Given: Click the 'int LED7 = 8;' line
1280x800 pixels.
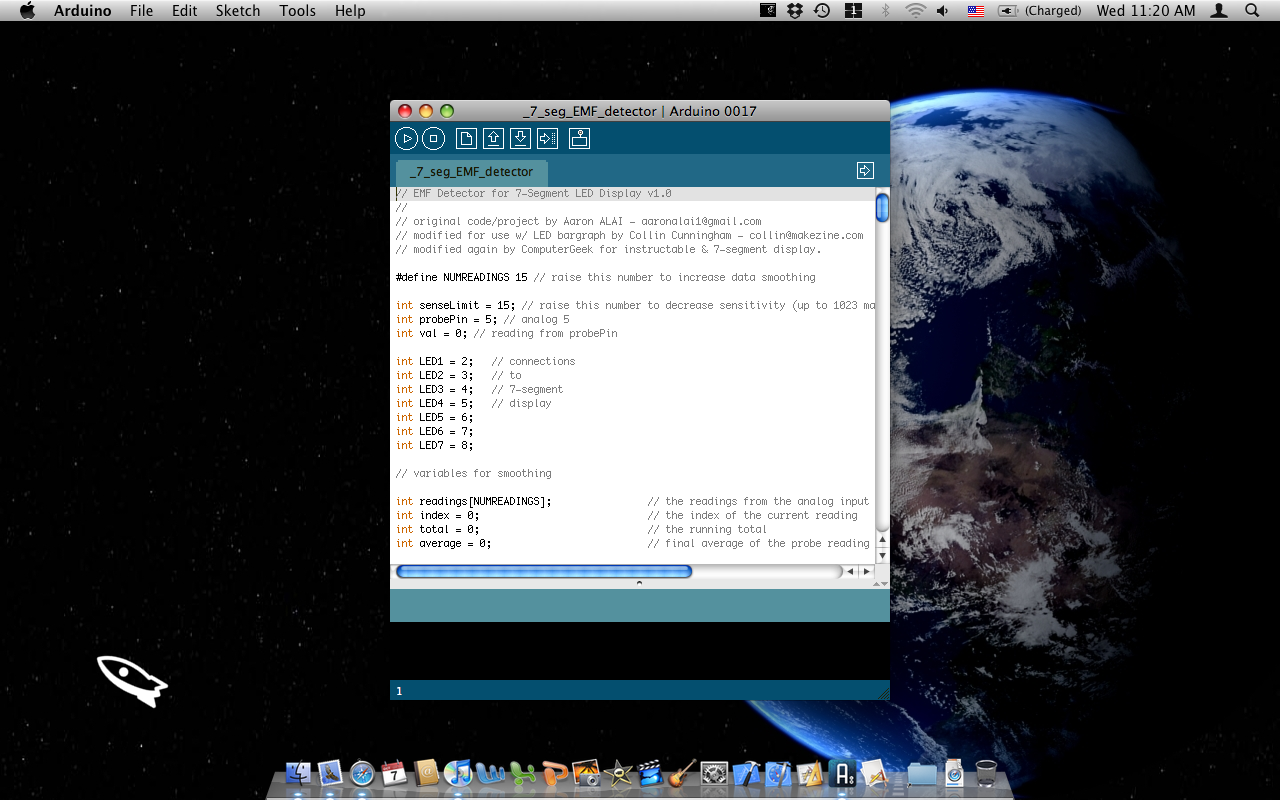Looking at the screenshot, I should click(435, 445).
